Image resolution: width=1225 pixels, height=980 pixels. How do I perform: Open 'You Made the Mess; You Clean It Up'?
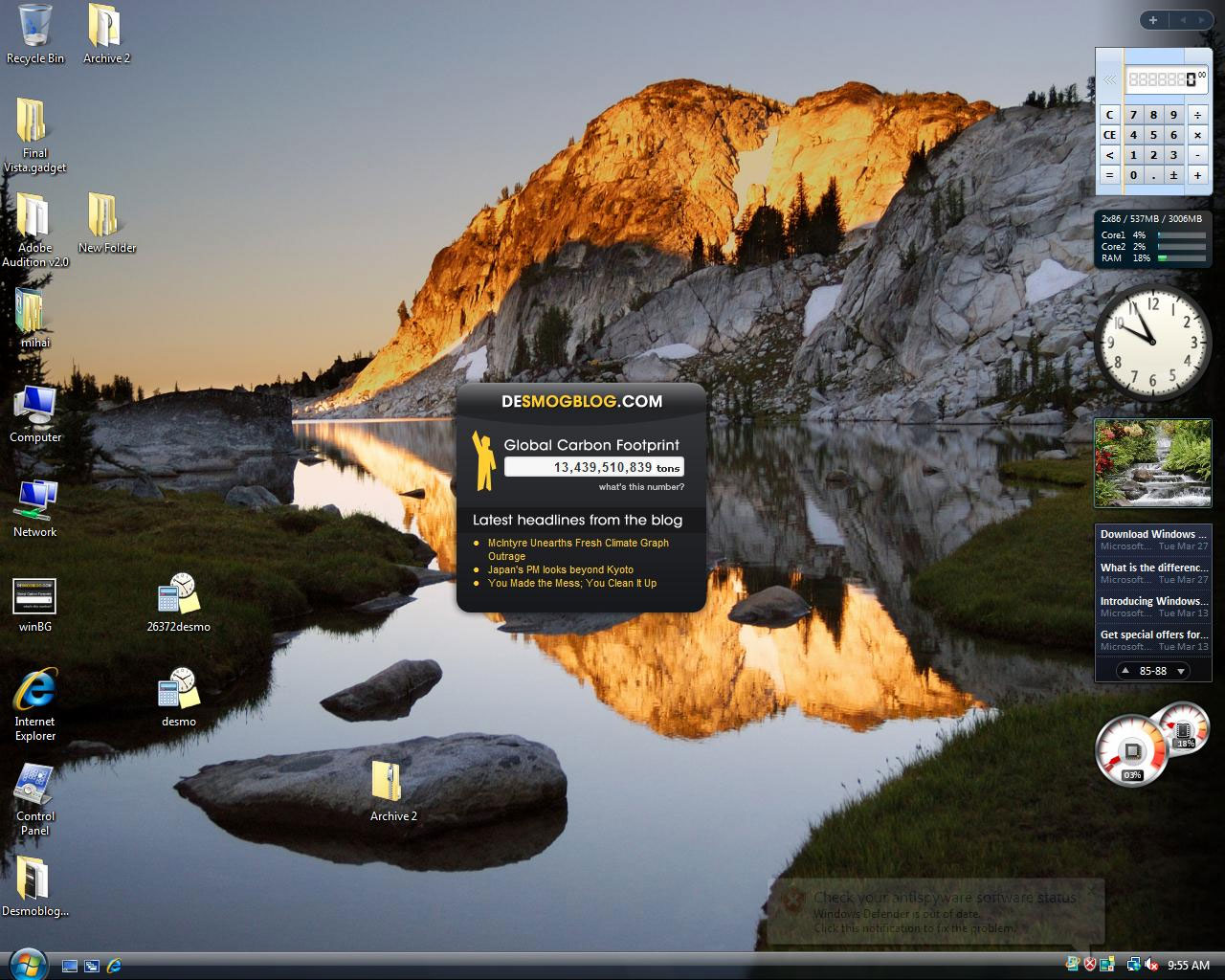click(572, 583)
